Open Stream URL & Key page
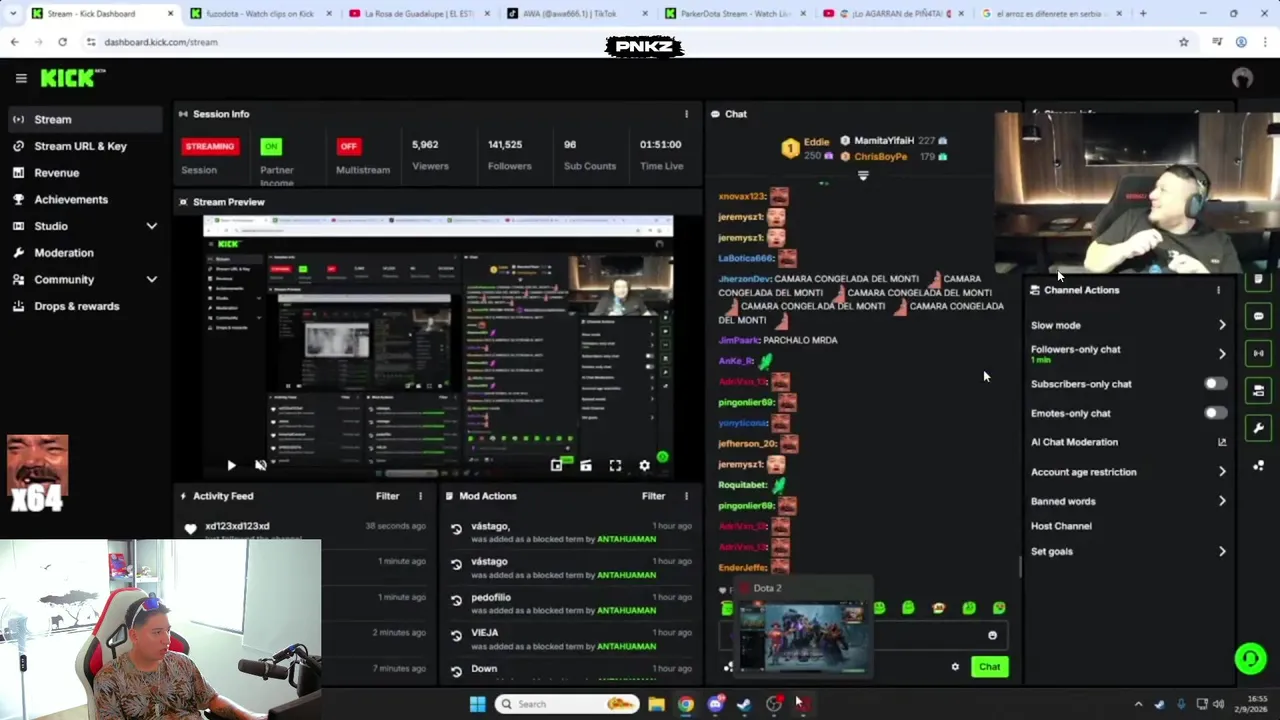Image resolution: width=1280 pixels, height=720 pixels. (84, 146)
